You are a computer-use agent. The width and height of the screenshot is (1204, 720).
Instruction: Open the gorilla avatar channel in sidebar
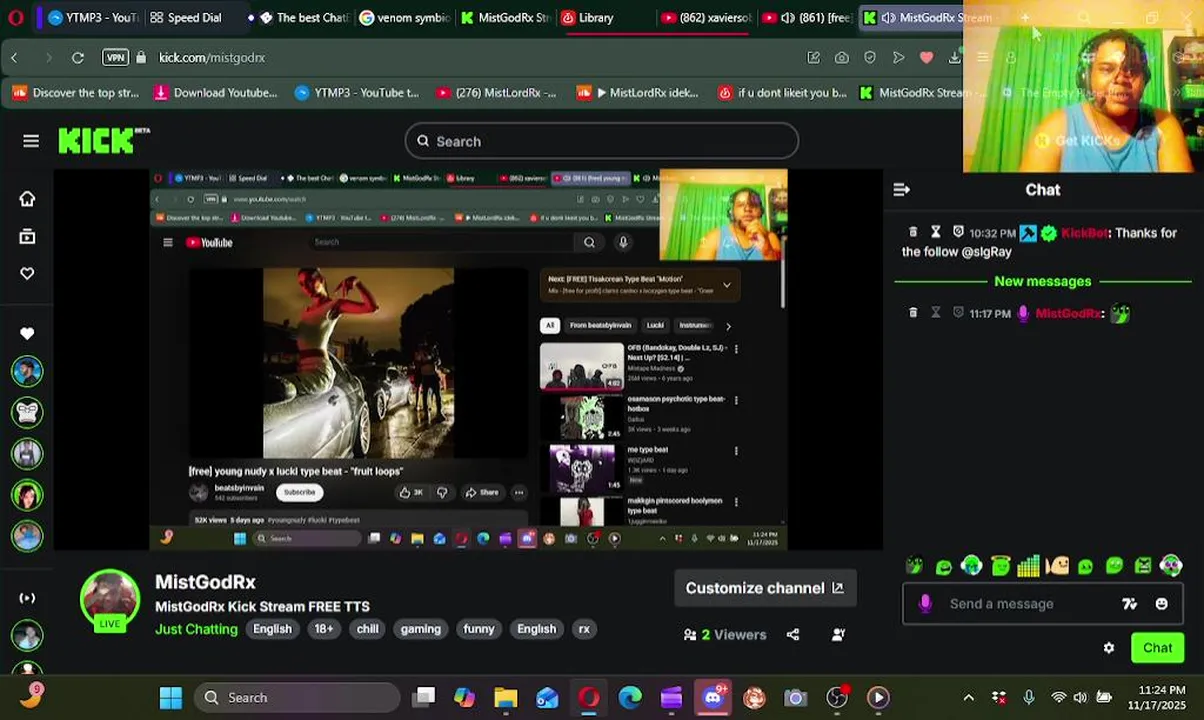pyautogui.click(x=27, y=412)
